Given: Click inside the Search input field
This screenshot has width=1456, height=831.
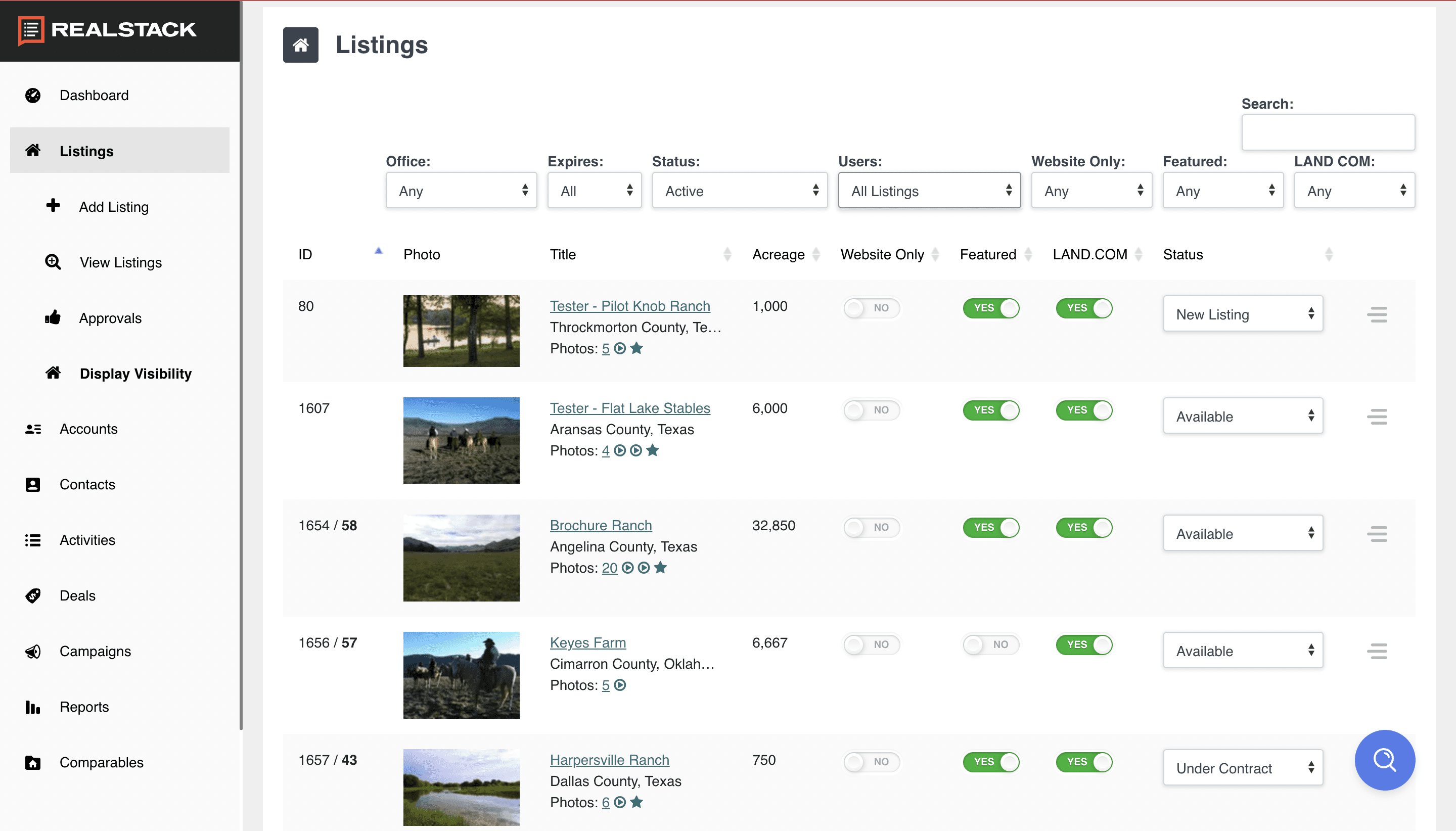Looking at the screenshot, I should [1327, 132].
